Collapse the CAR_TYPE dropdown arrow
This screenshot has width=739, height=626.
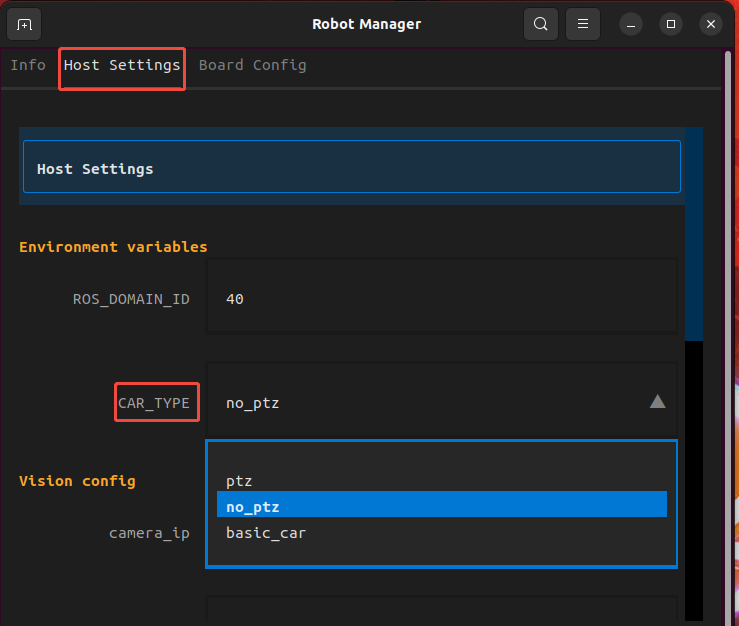click(657, 402)
